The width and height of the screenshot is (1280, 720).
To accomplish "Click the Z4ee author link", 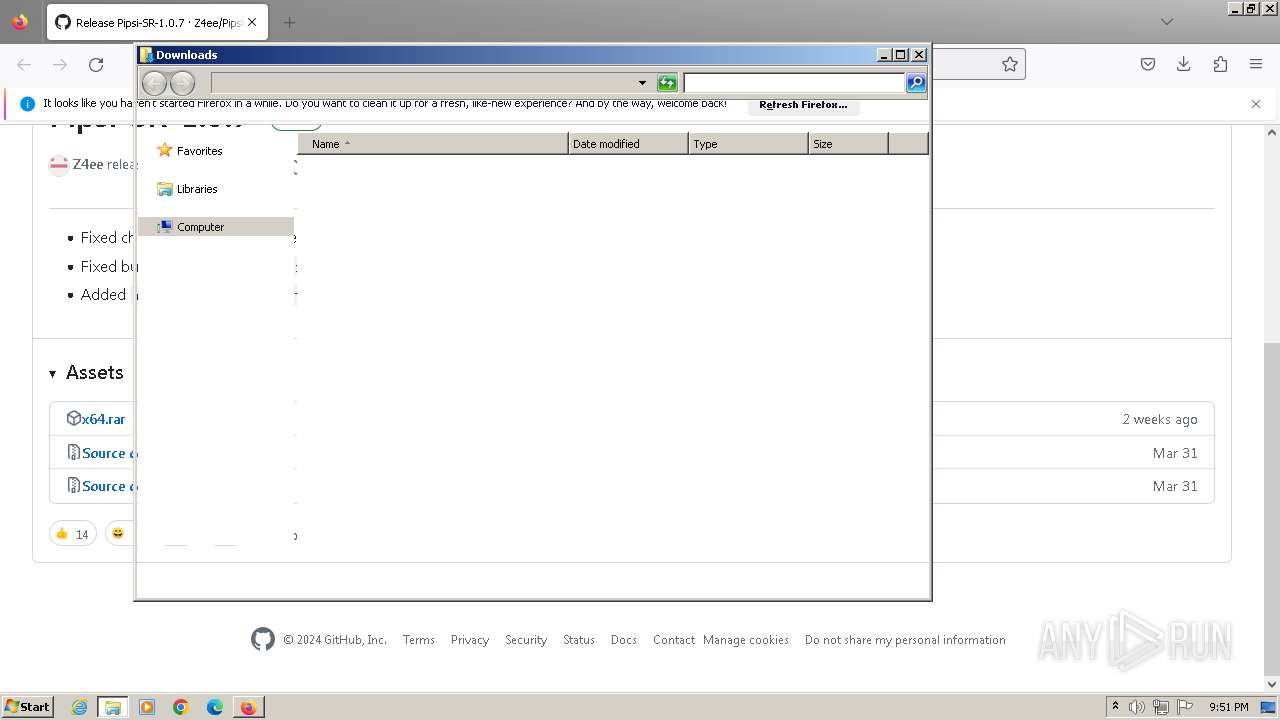I will [87, 164].
